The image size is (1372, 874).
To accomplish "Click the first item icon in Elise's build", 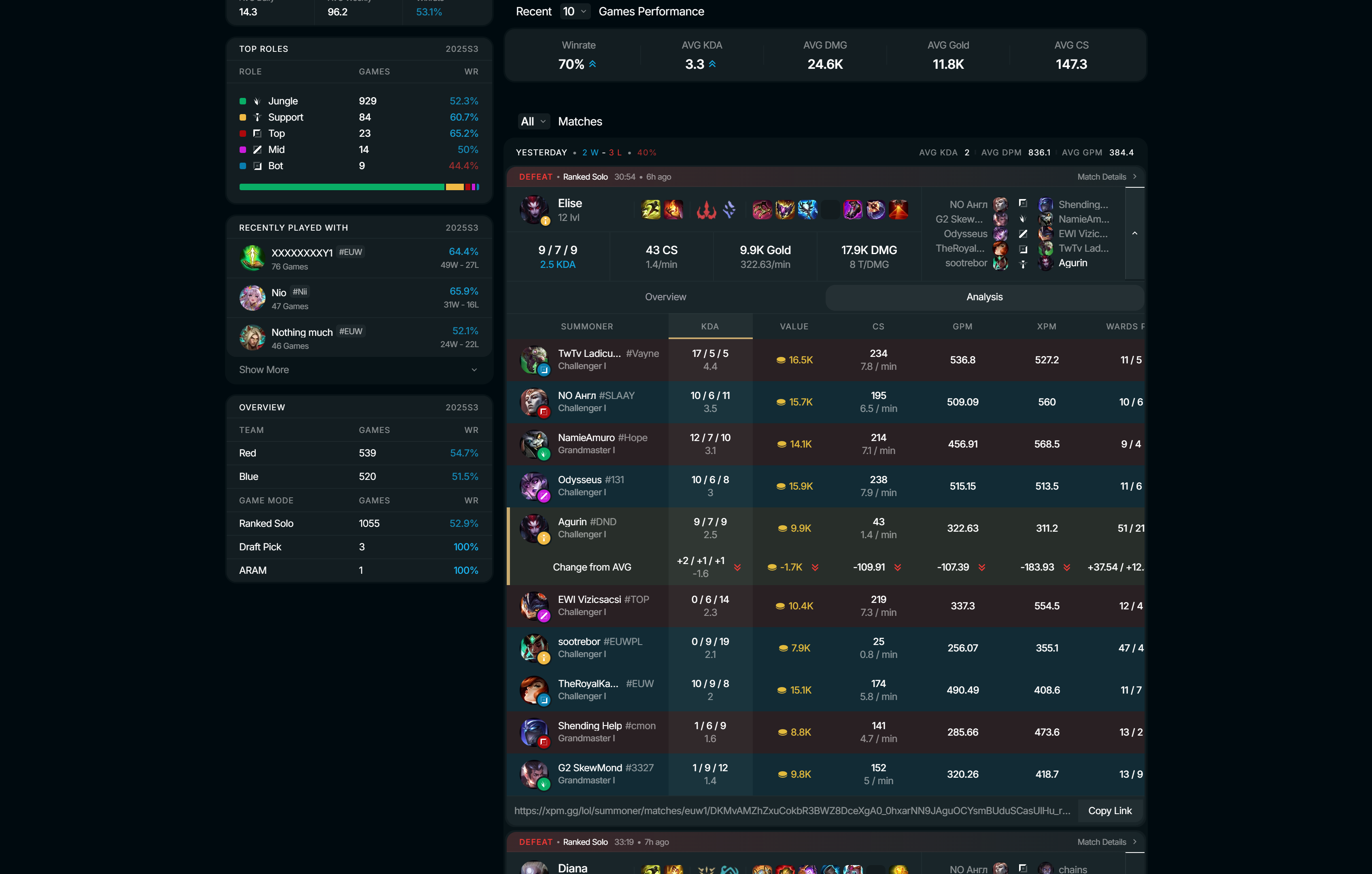I will (x=762, y=210).
